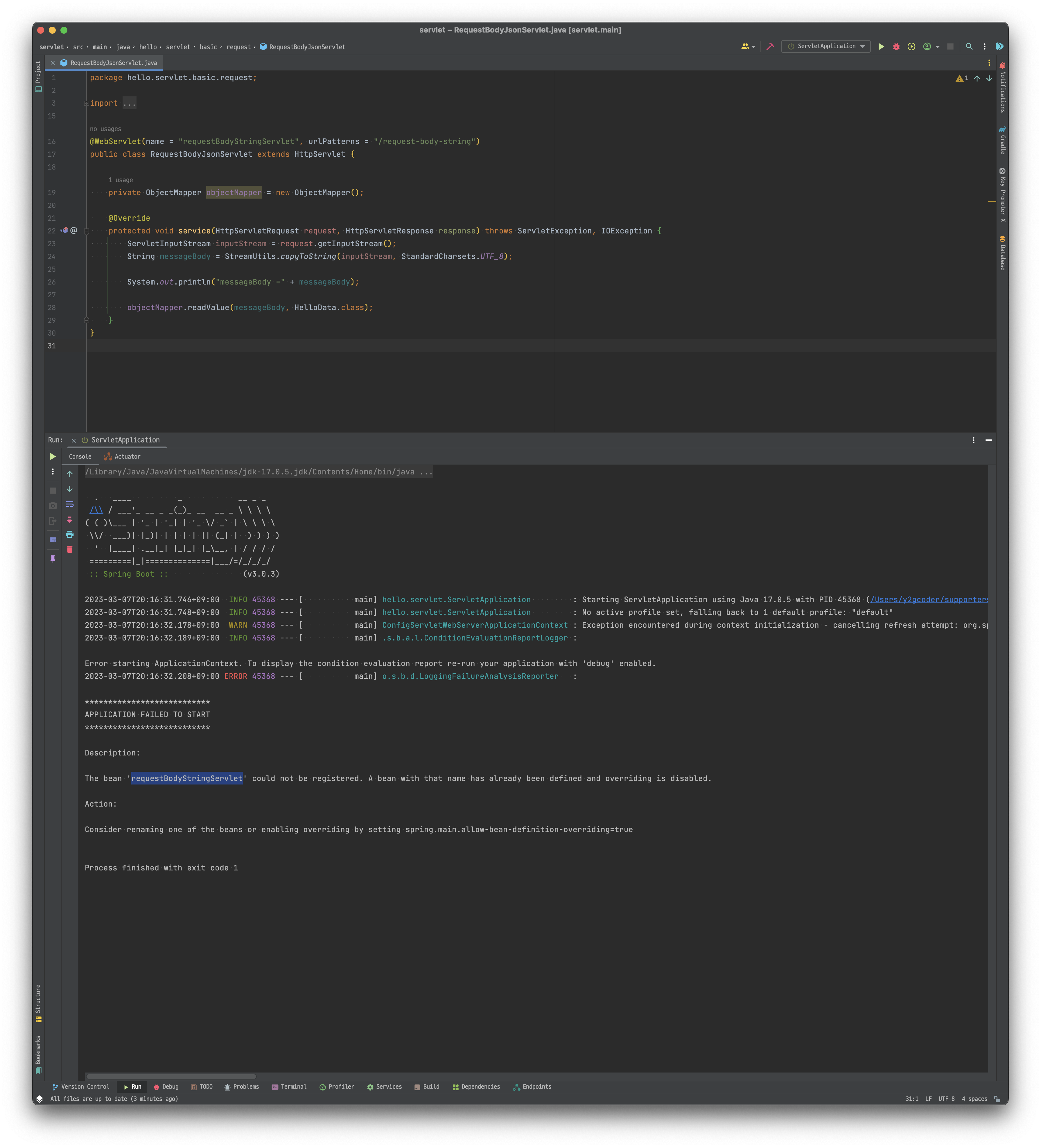Change file encoding UTF-8 in status bar
The image size is (1041, 1148).
[x=946, y=1099]
